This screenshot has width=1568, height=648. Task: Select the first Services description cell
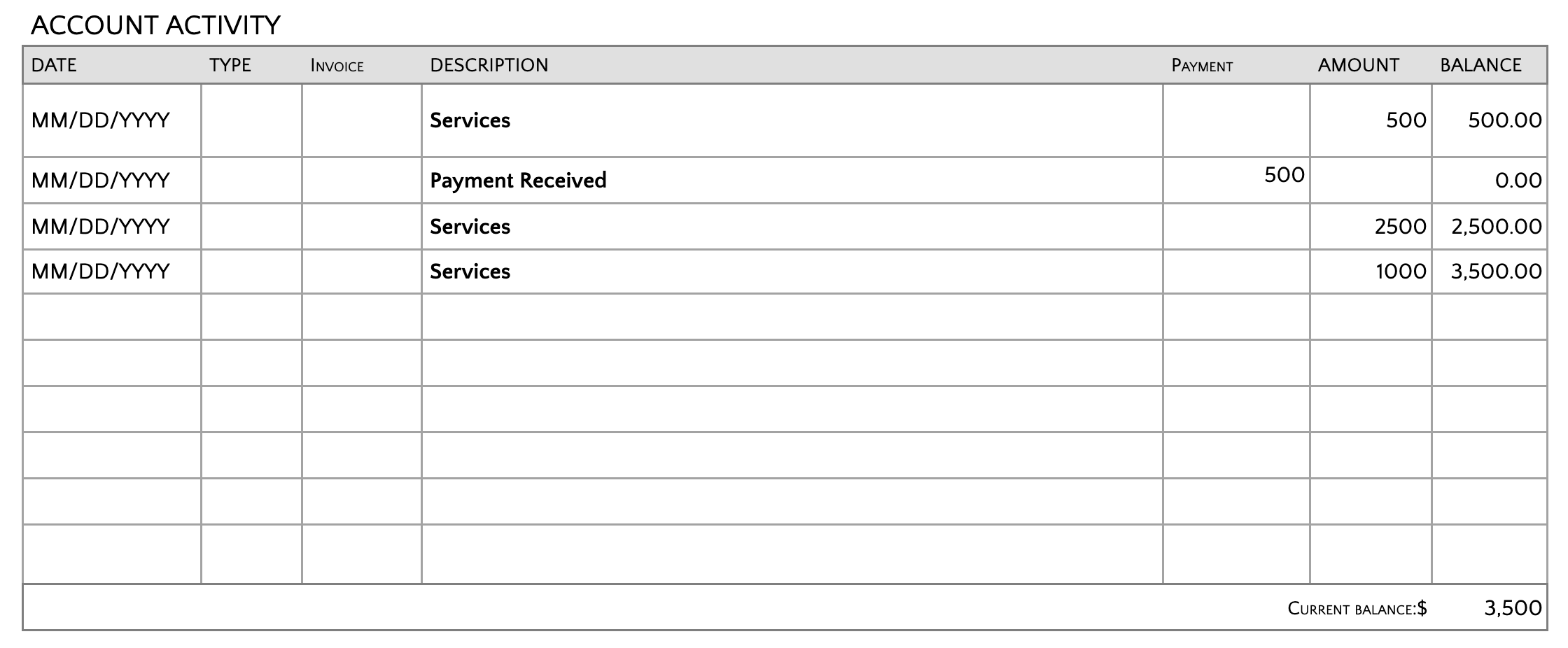click(470, 120)
